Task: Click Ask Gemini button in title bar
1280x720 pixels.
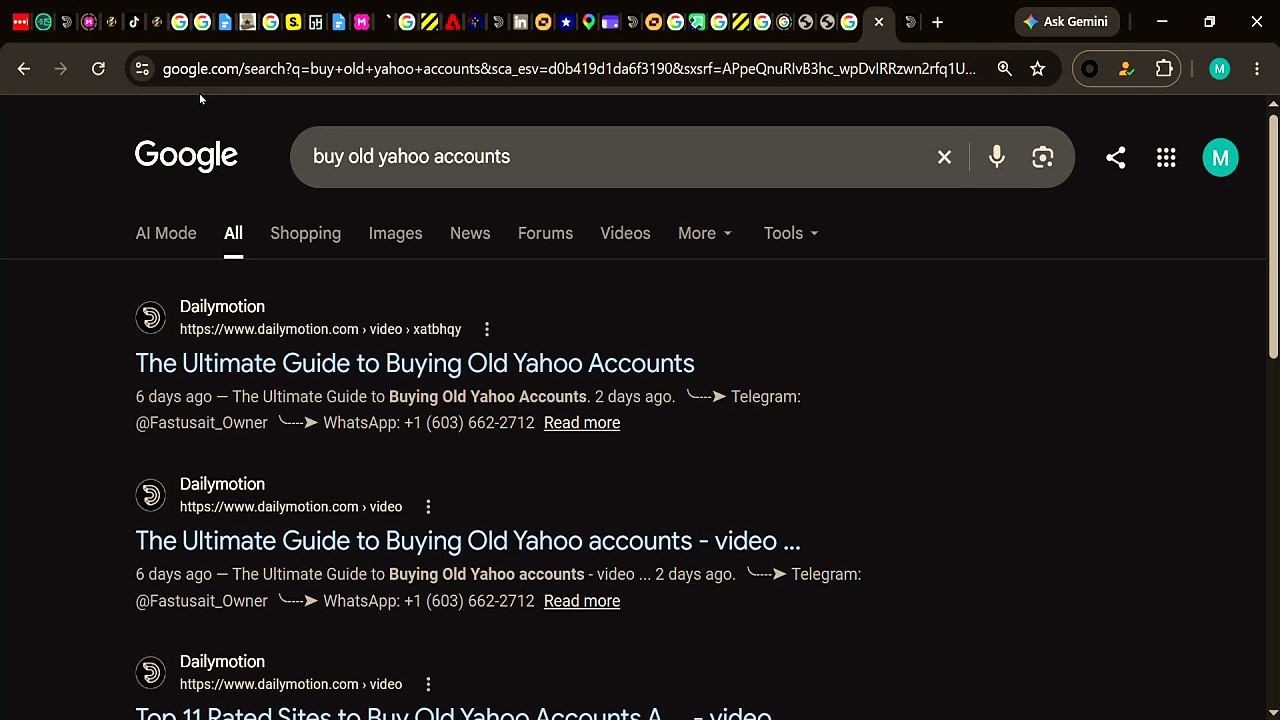Action: click(1066, 22)
